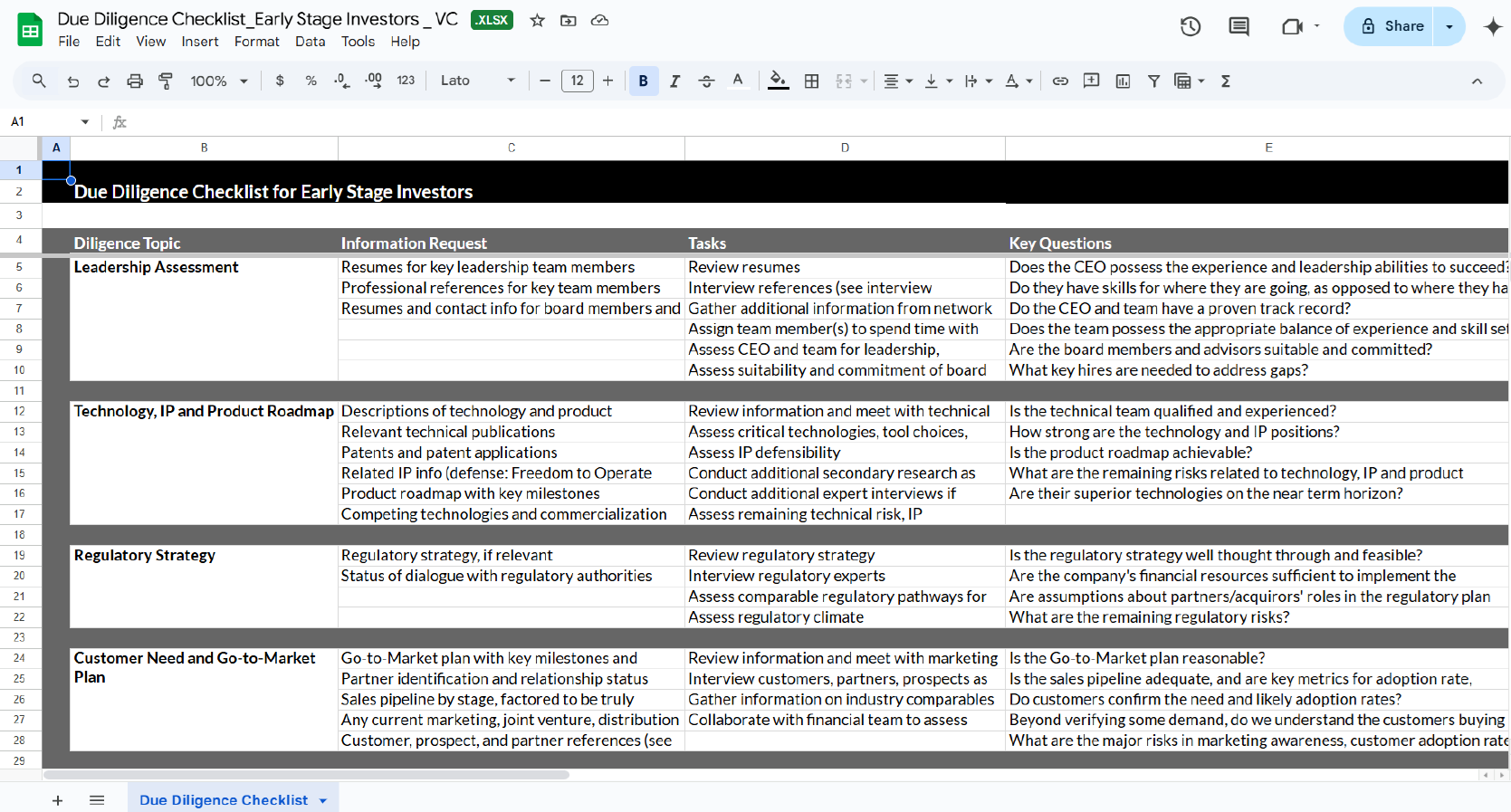Viewport: 1511px width, 812px height.
Task: Increase decimal places
Action: click(373, 81)
